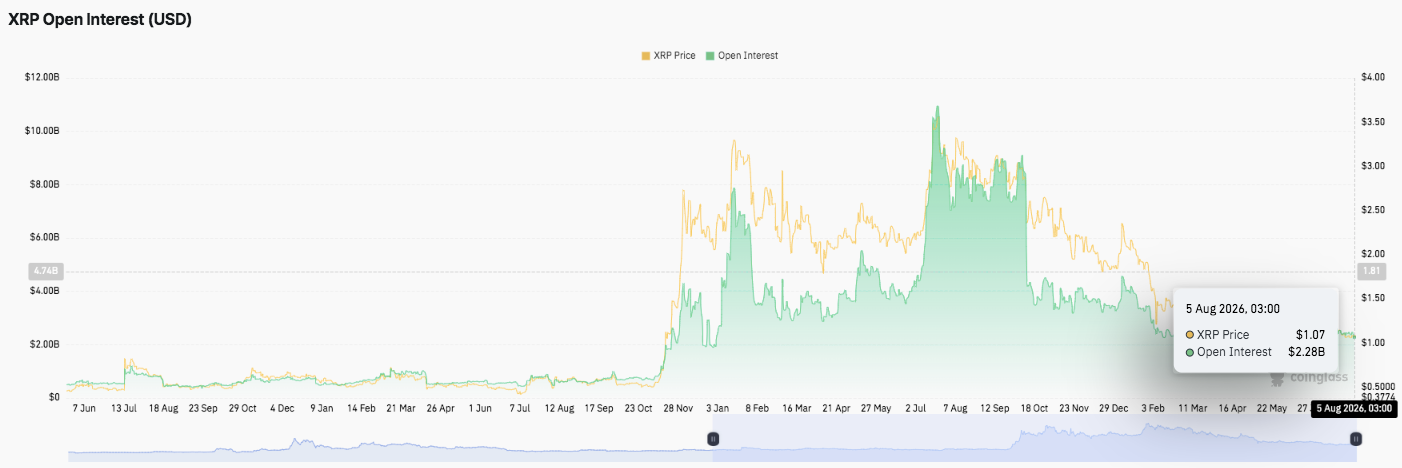Click the "26 Apr" x-axis date label
This screenshot has width=1402, height=468.
pos(440,409)
